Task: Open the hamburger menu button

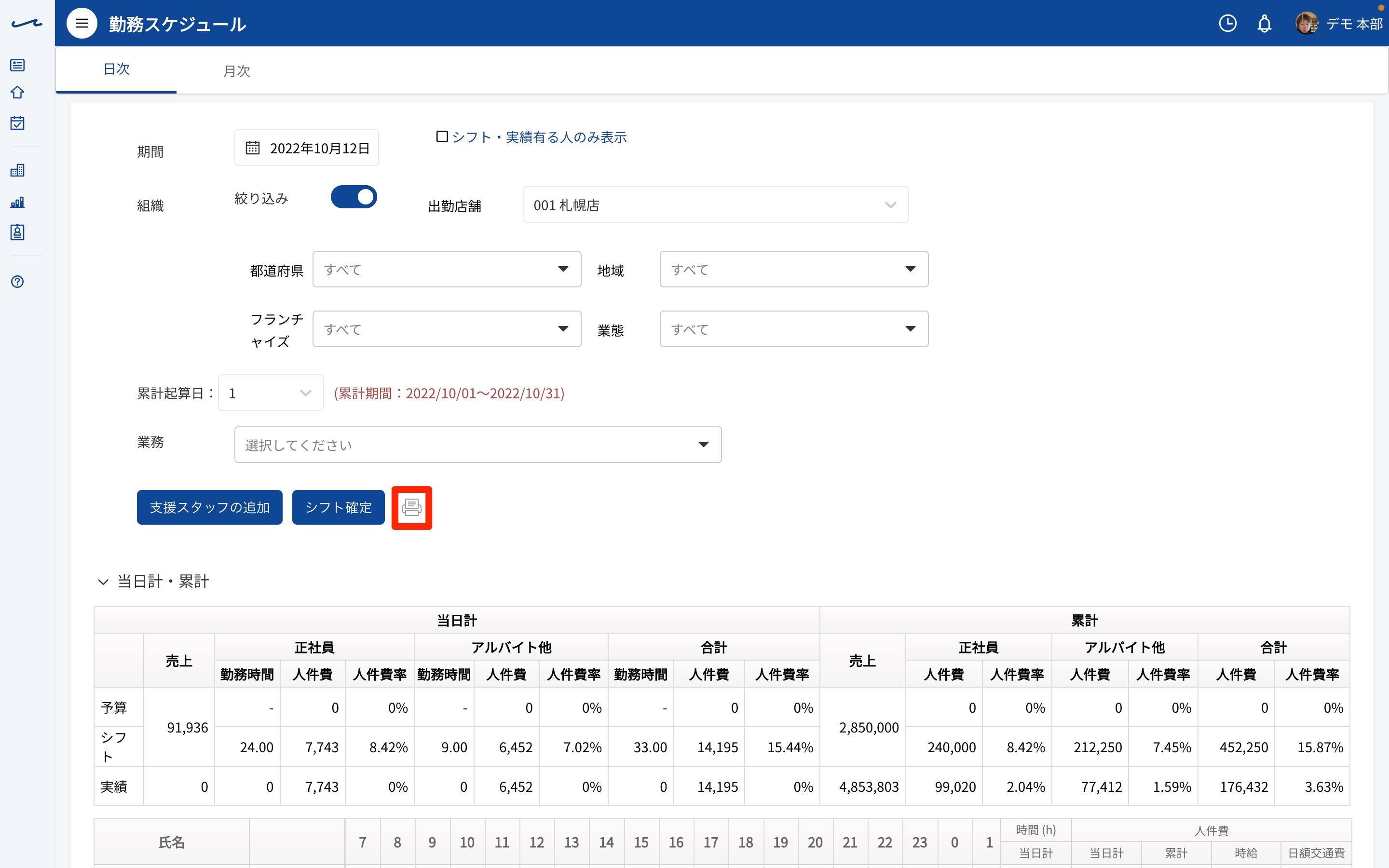Action: 82,24
